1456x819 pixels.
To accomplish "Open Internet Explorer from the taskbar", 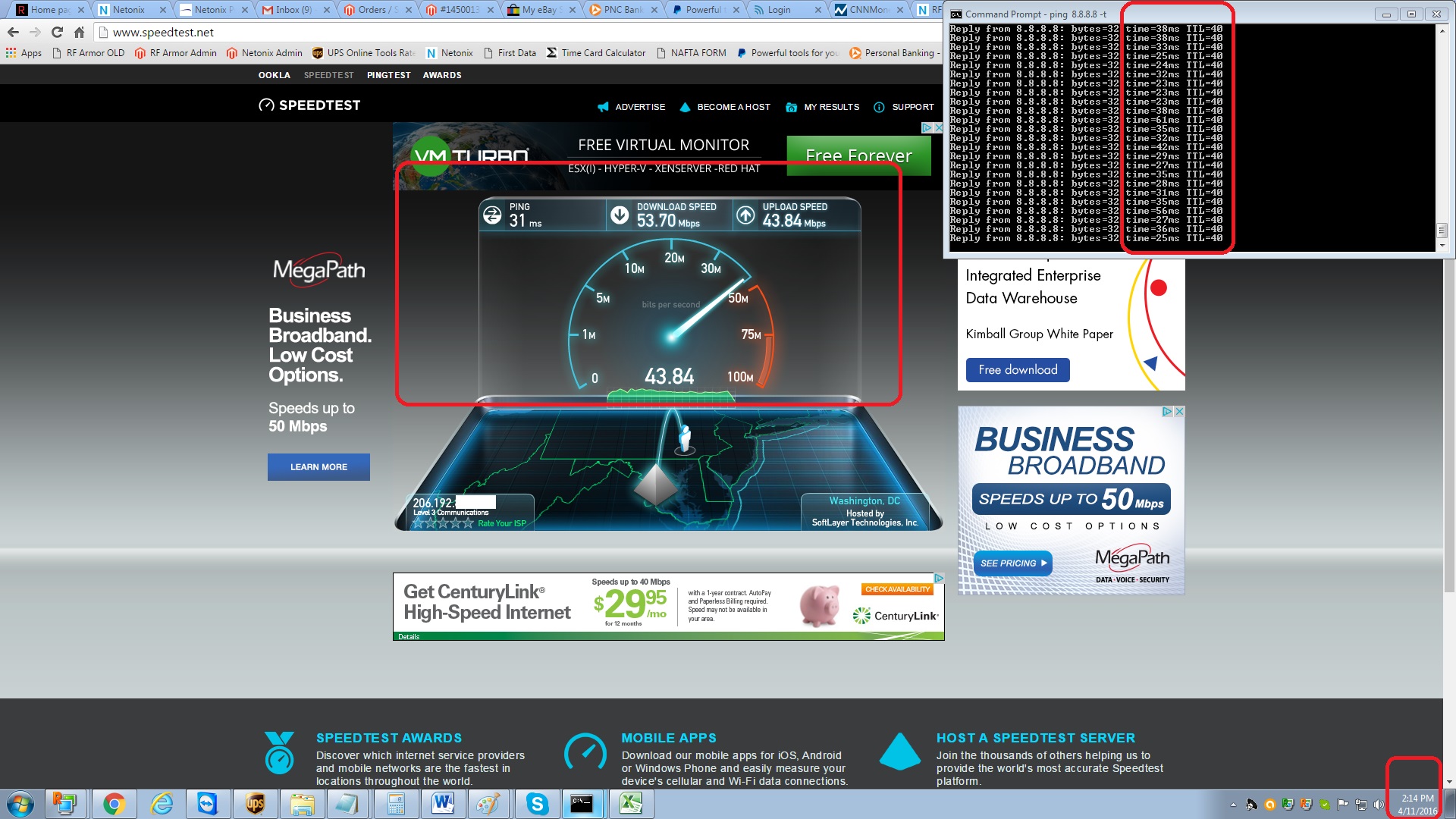I will [162, 804].
